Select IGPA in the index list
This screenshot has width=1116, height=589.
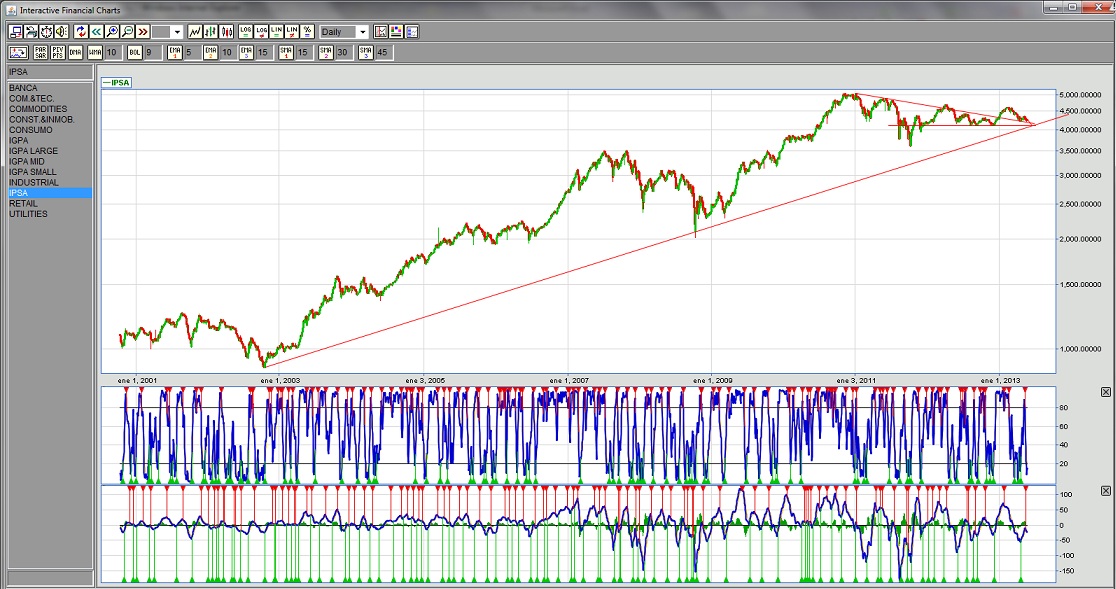tap(50, 141)
